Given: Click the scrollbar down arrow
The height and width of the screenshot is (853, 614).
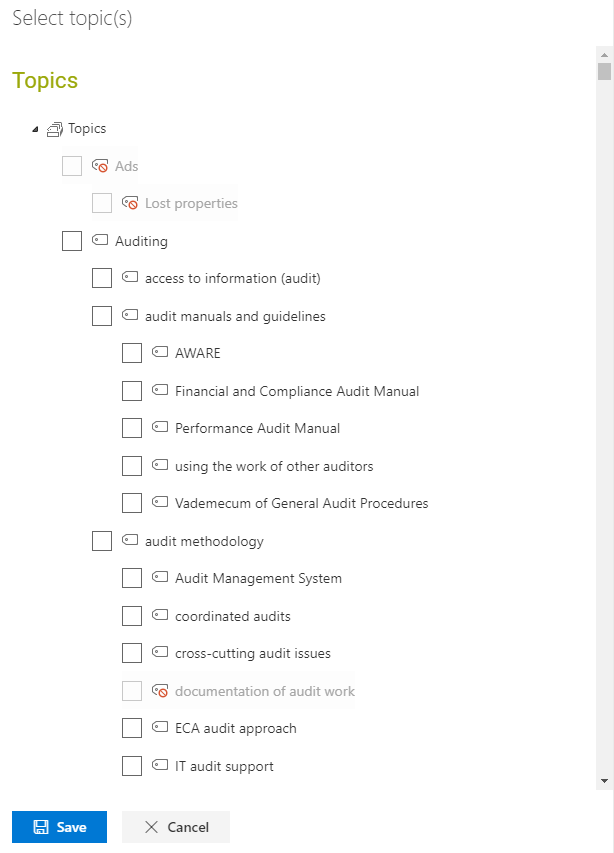Looking at the screenshot, I should pos(604,781).
